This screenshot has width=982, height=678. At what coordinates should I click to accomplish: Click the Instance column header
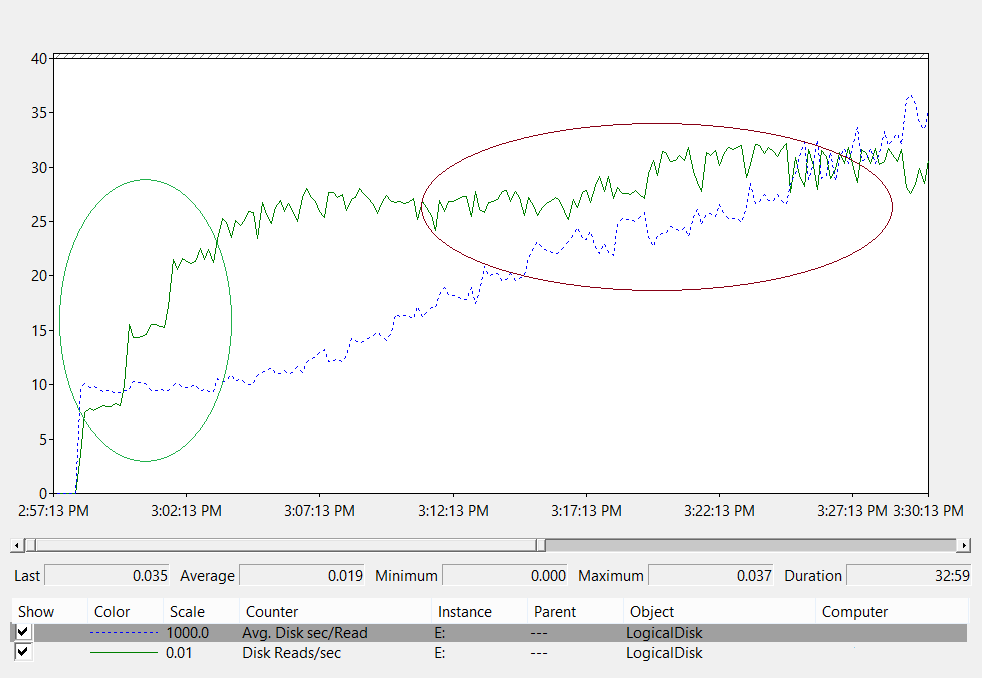point(464,611)
